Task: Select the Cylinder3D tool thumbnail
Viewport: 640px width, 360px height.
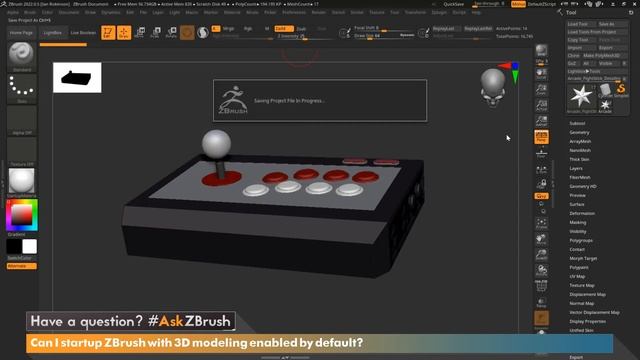Action: click(605, 90)
